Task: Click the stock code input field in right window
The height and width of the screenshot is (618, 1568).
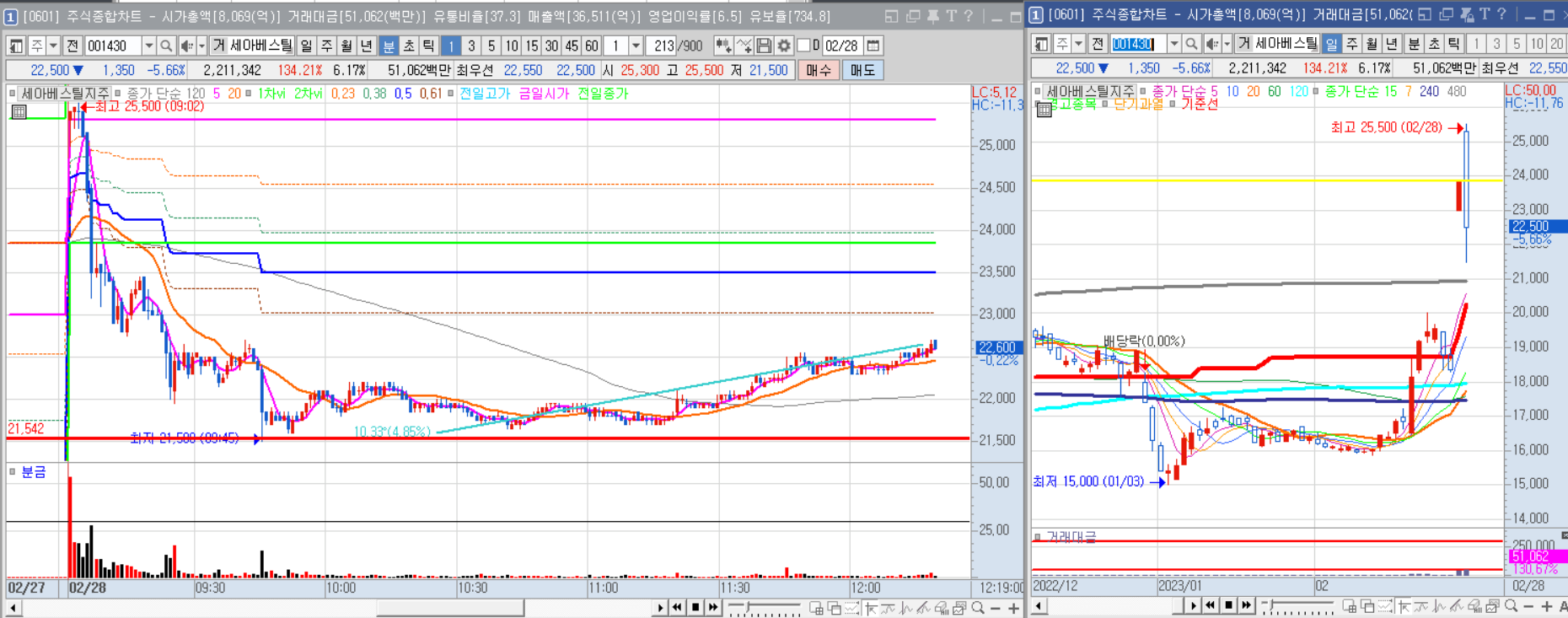Action: [x=1137, y=44]
